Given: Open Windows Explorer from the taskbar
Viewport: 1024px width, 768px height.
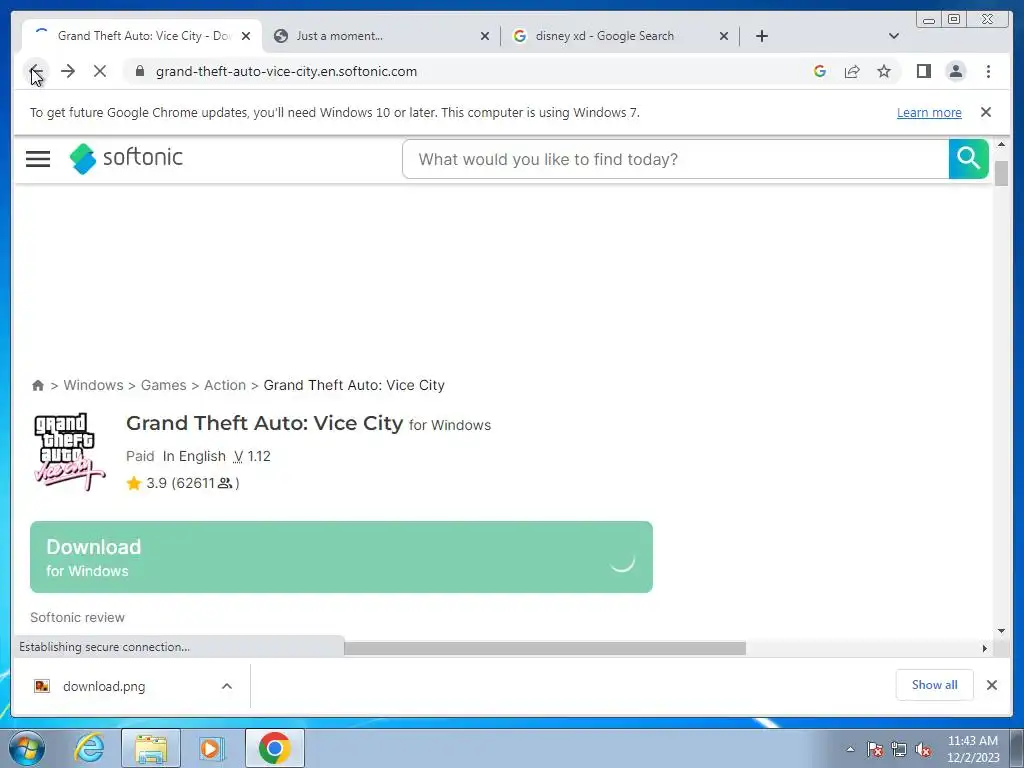Looking at the screenshot, I should point(151,748).
